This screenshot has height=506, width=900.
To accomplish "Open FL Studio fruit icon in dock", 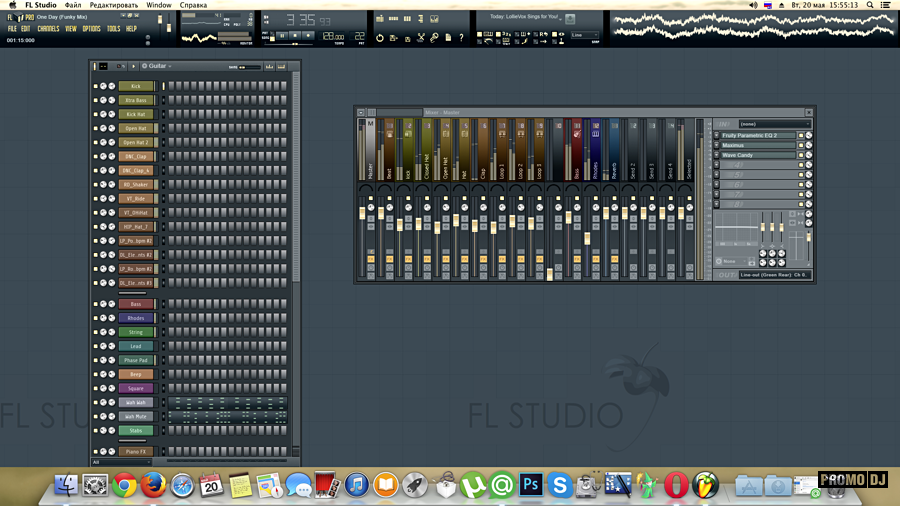I will click(x=705, y=485).
